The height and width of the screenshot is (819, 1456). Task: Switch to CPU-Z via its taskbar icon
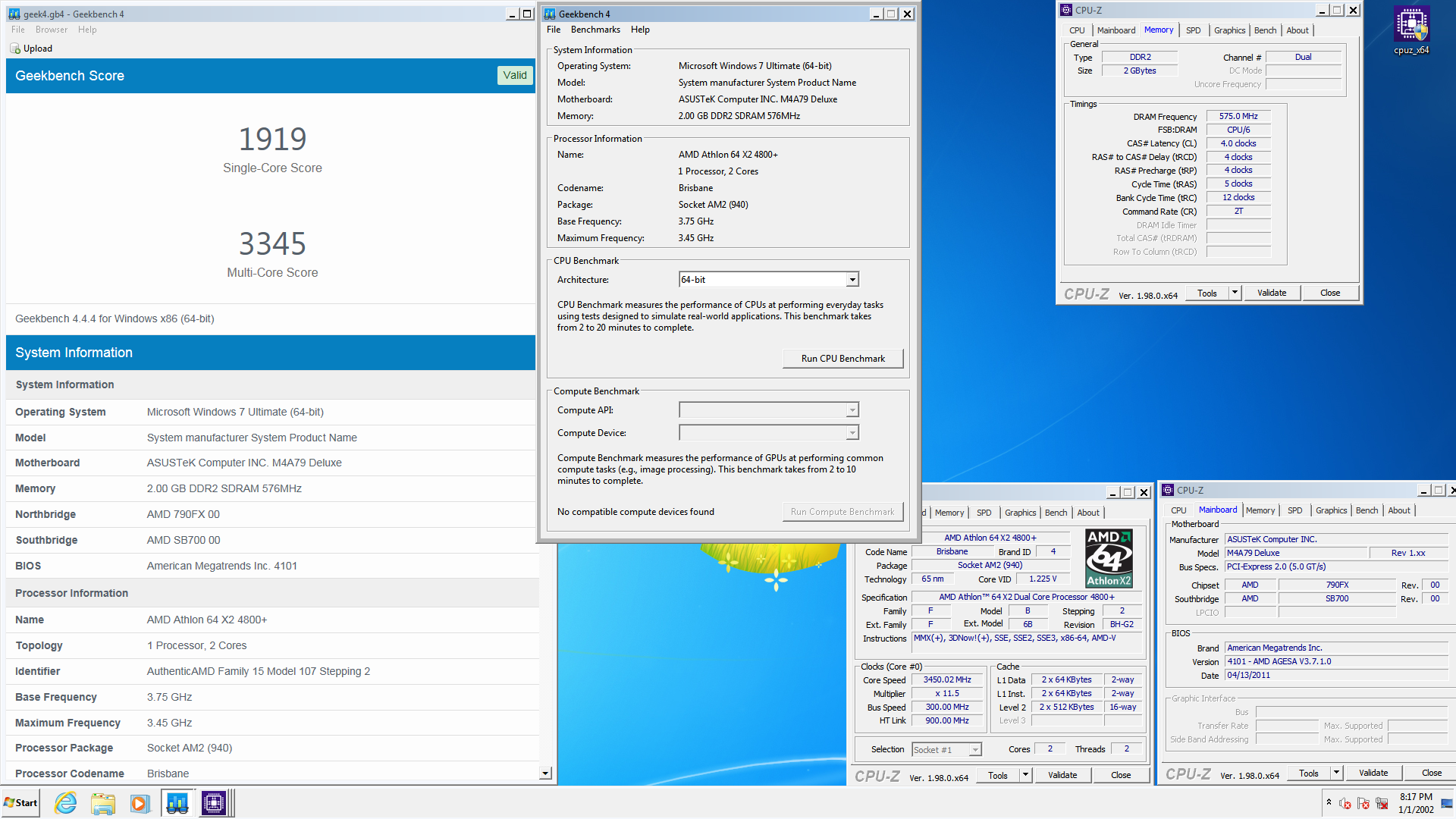coord(214,803)
